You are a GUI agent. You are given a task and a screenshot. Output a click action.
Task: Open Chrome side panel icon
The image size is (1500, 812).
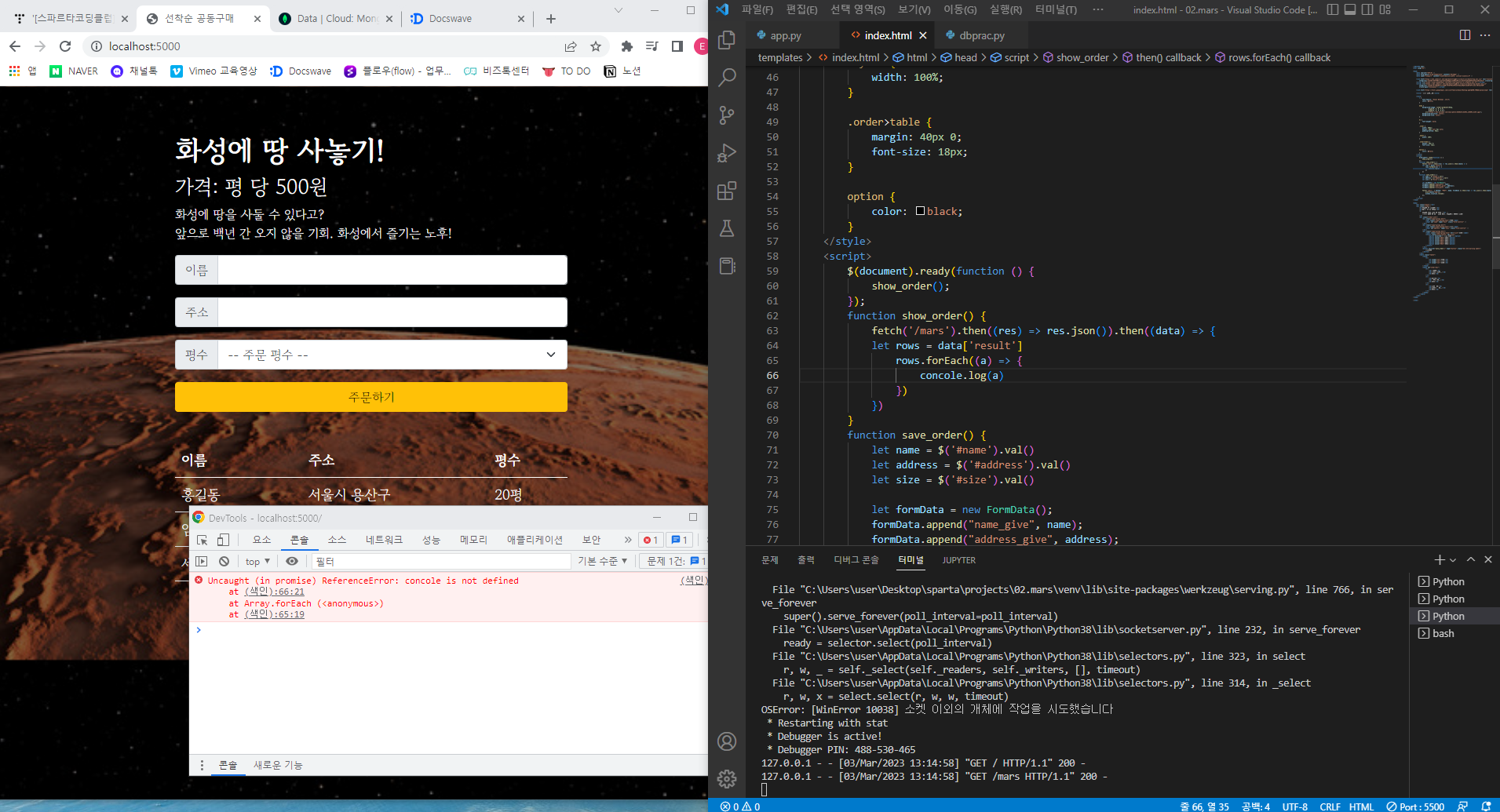point(677,46)
